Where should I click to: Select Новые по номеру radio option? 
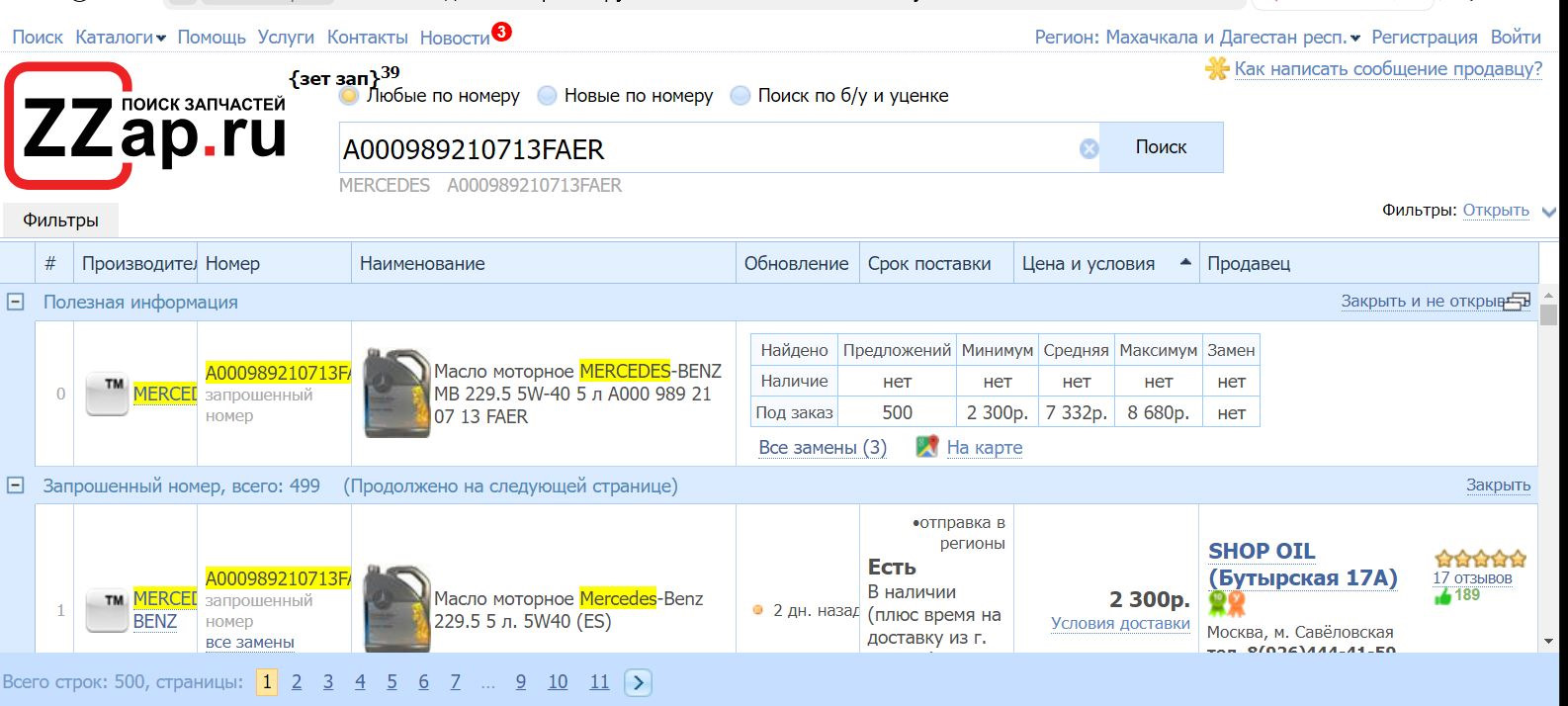tap(547, 96)
